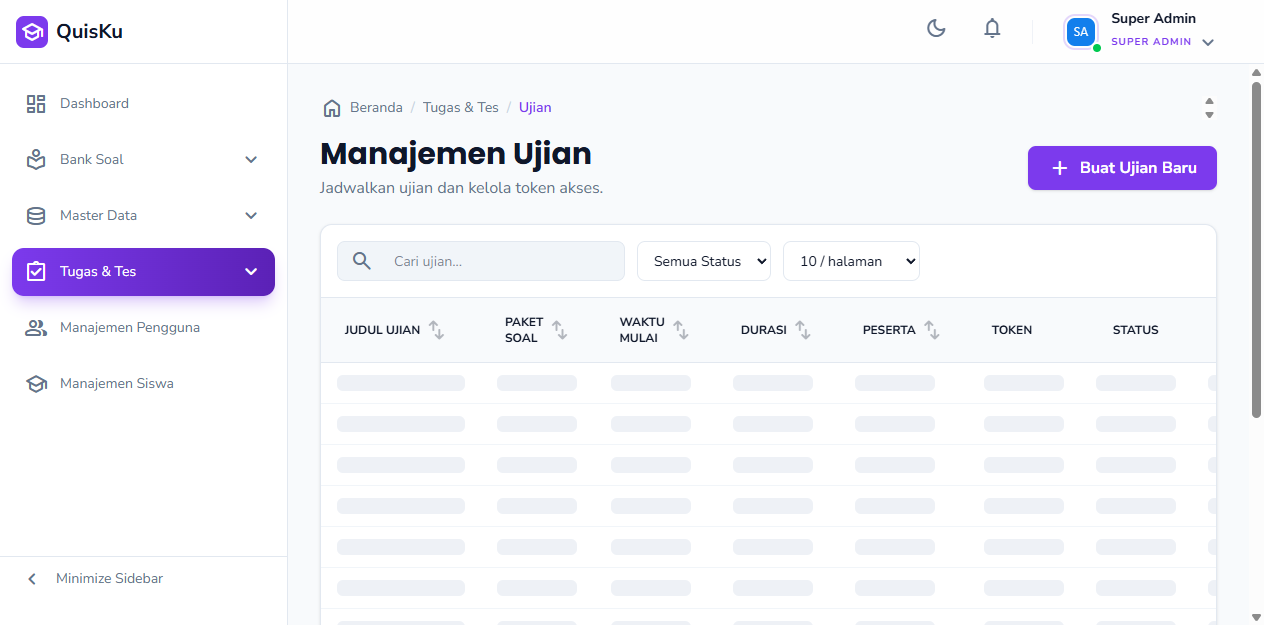Open Manajemen Siswa menu item
The image size is (1264, 625).
pyautogui.click(x=144, y=384)
